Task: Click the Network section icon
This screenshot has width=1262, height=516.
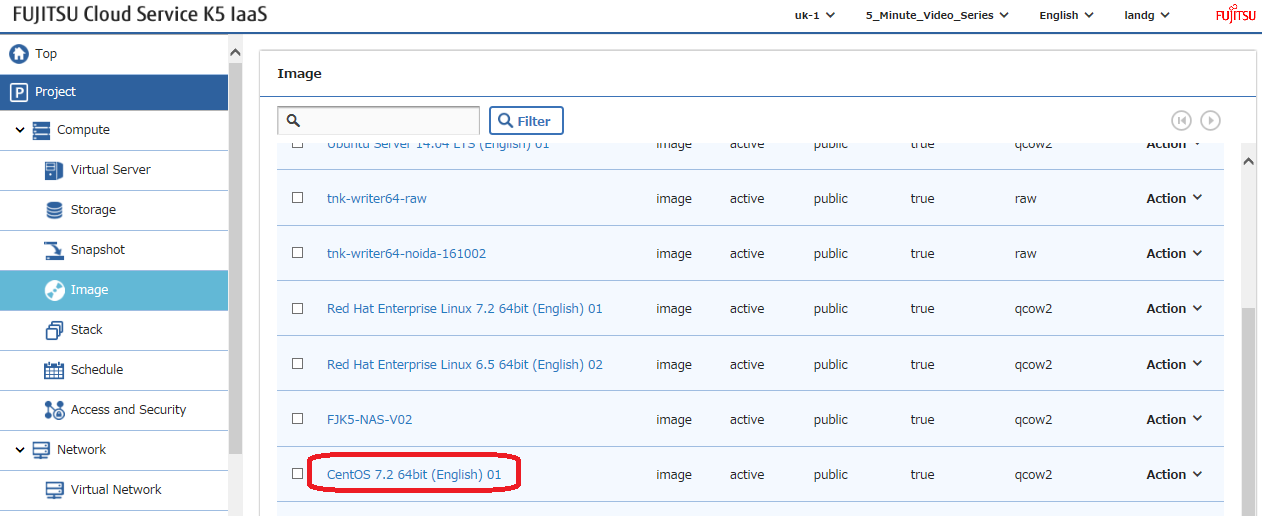Action: tap(41, 450)
